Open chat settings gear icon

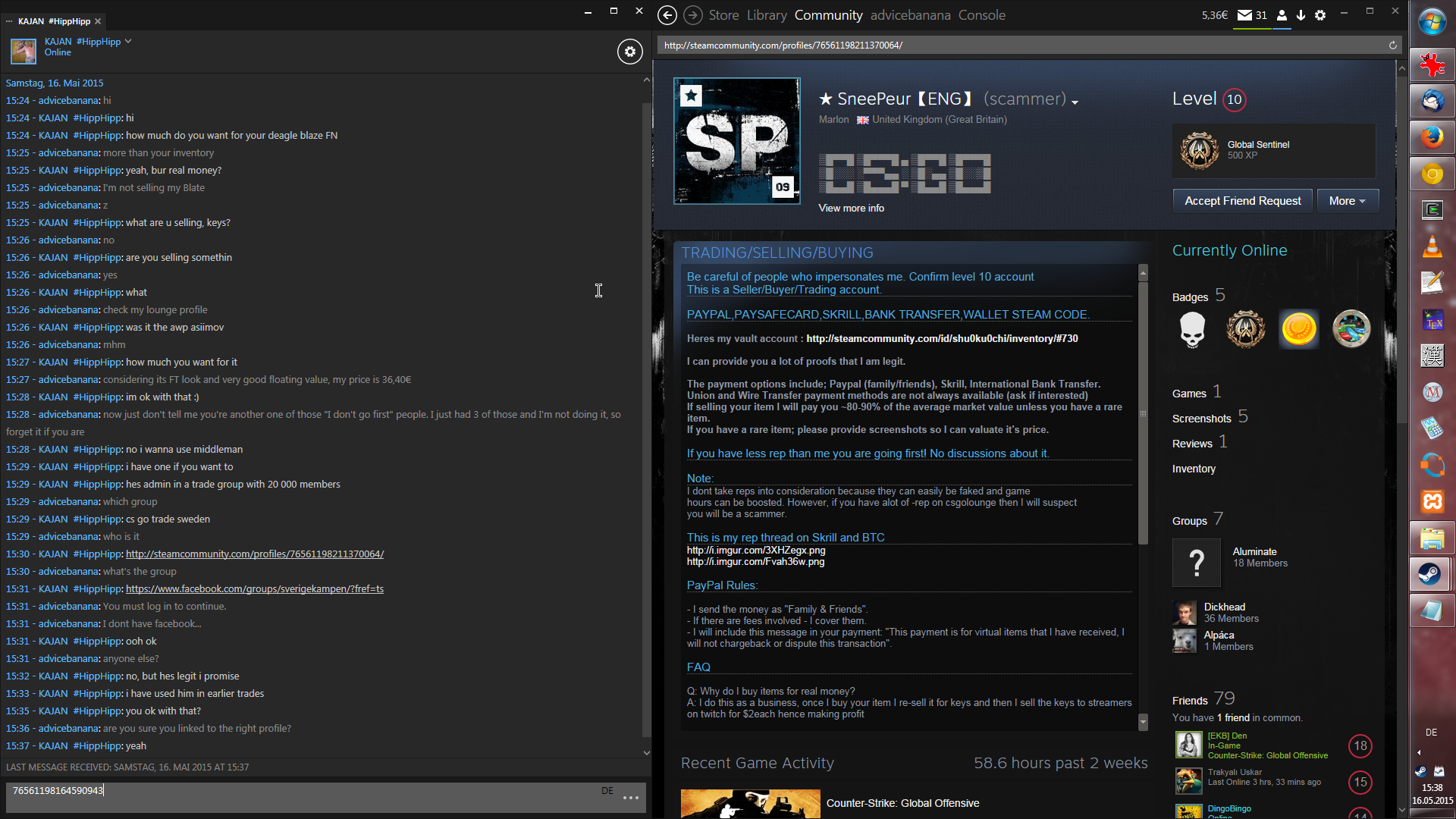coord(629,52)
